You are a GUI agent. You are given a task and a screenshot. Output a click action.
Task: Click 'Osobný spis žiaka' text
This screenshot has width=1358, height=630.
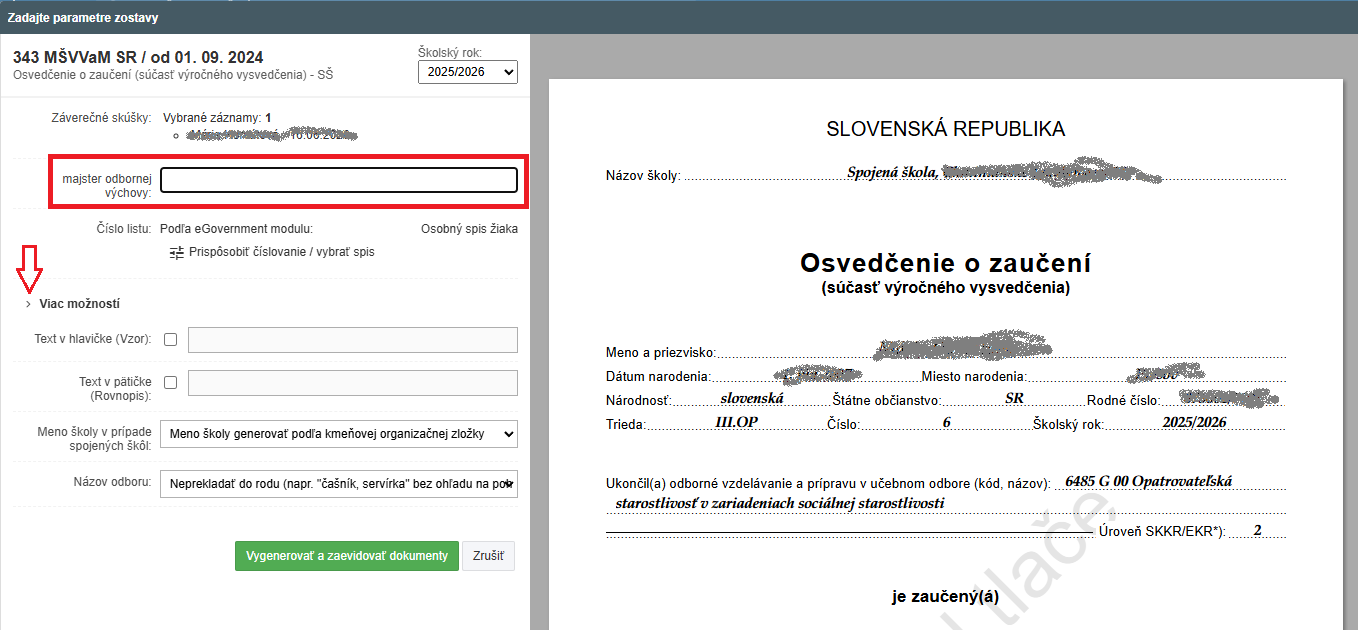(469, 229)
